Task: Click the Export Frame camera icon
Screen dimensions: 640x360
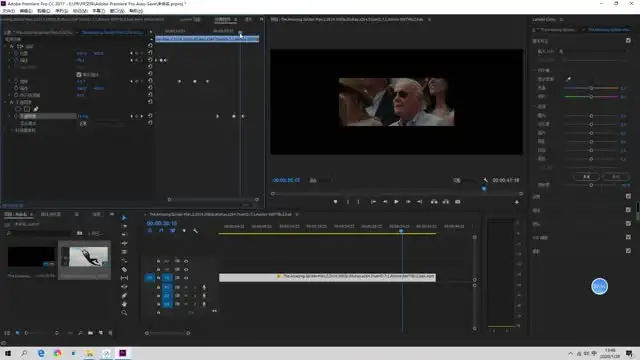Action: (x=458, y=202)
